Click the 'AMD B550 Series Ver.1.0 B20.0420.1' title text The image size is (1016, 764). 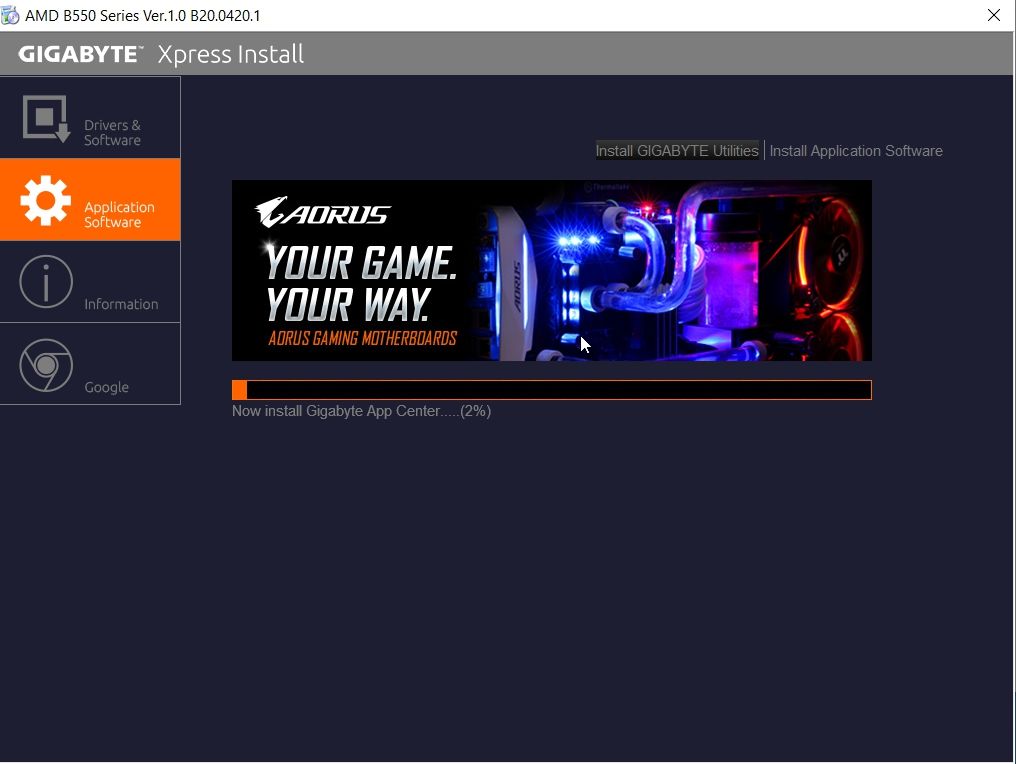pyautogui.click(x=143, y=16)
